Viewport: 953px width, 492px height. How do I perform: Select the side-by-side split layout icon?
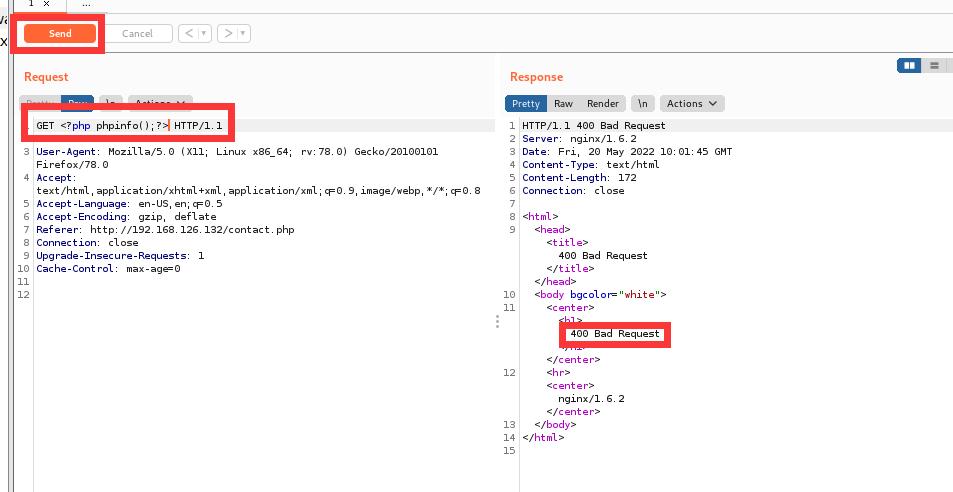point(909,66)
